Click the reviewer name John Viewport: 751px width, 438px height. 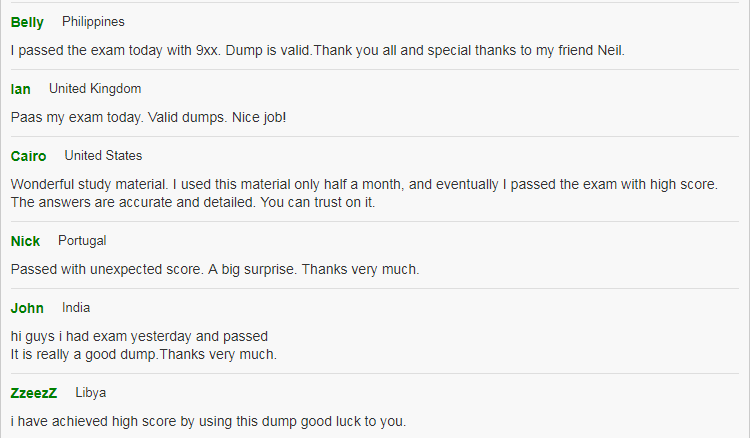pyautogui.click(x=27, y=308)
